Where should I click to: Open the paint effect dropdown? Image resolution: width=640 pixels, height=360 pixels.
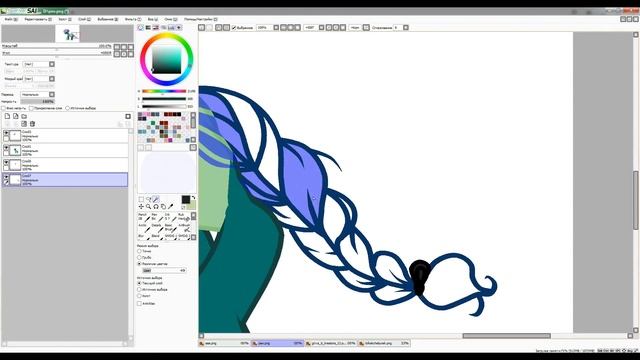pos(52,79)
